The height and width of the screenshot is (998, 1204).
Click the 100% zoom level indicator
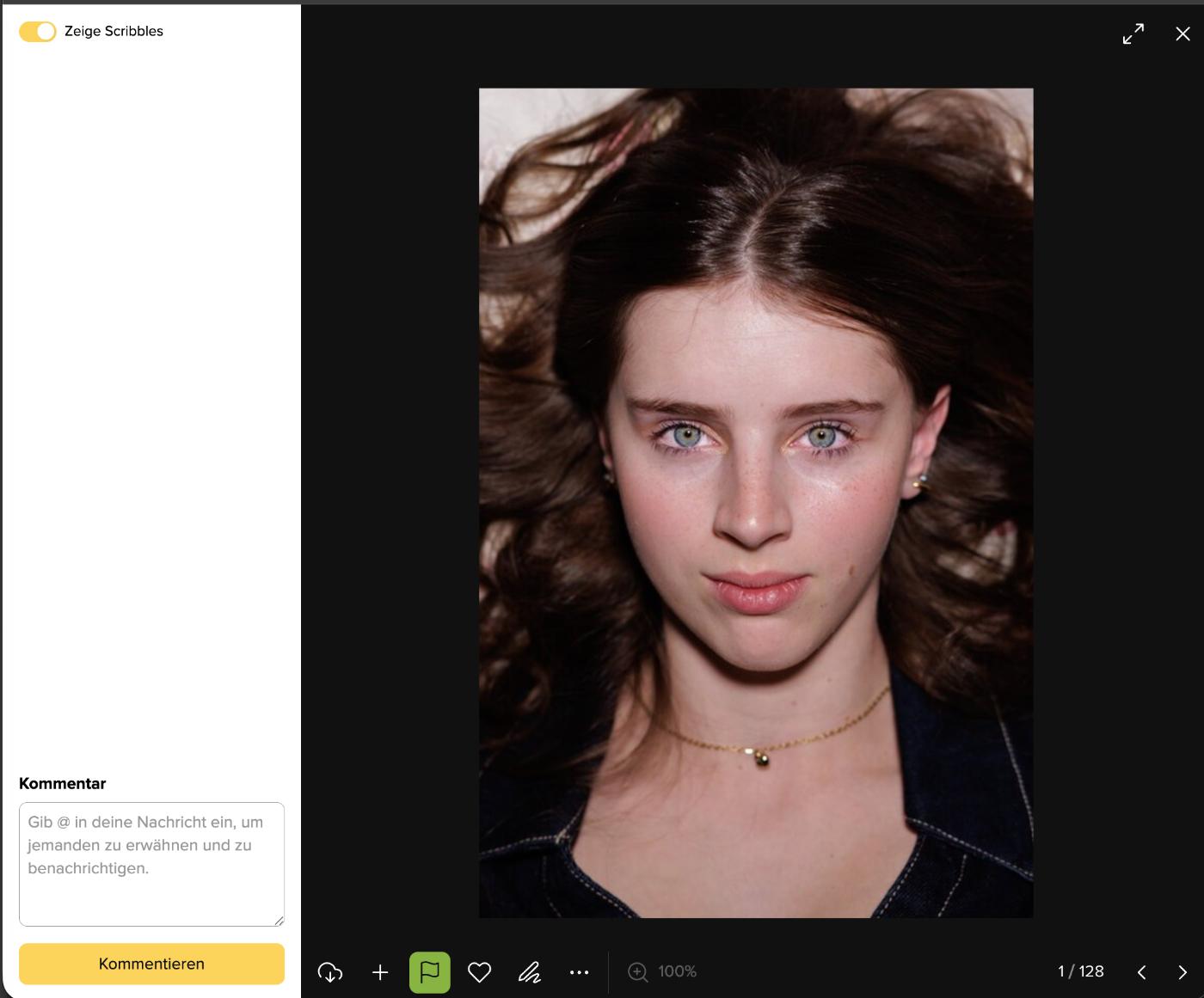(678, 972)
